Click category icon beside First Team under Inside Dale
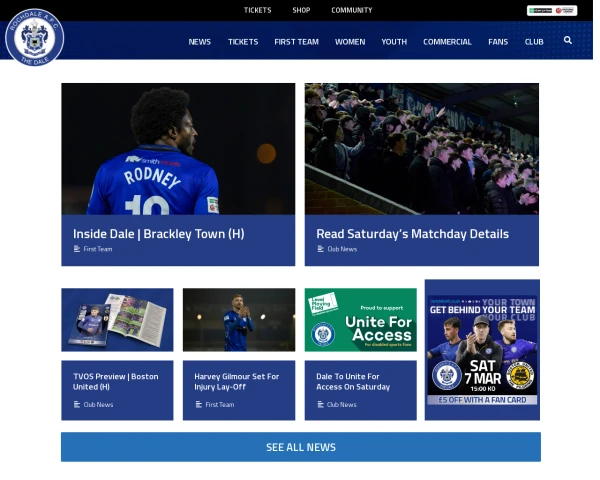This screenshot has height=480, width=600. (77, 249)
